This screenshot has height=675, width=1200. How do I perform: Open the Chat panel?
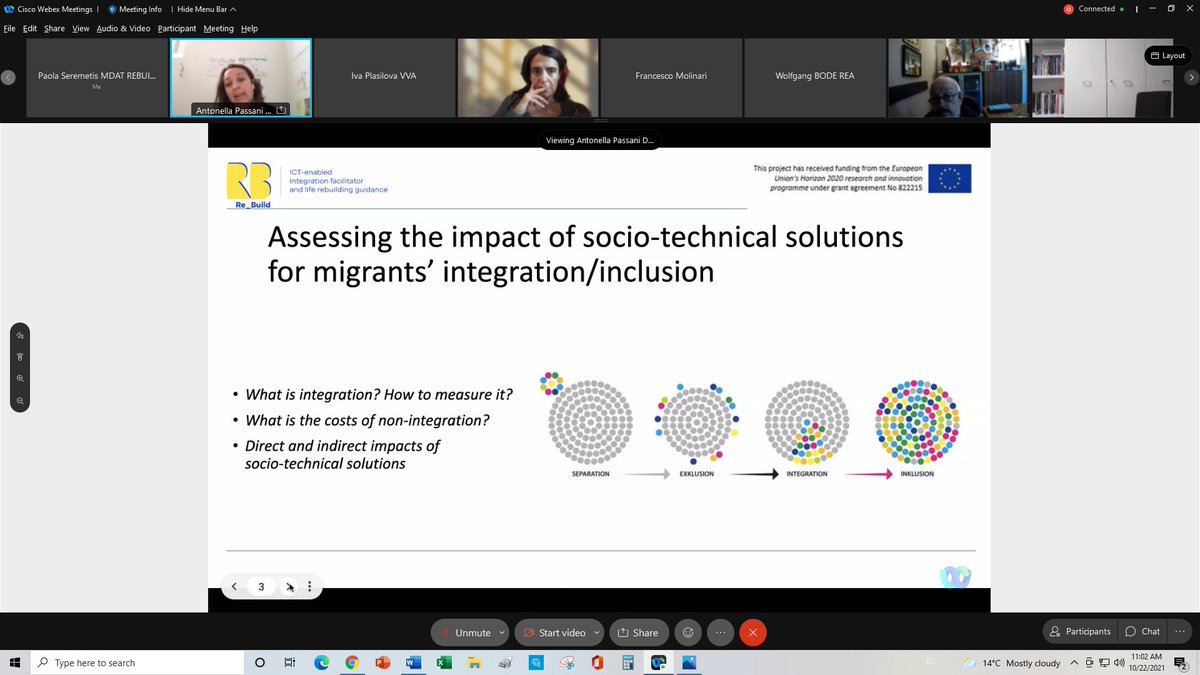1141,631
